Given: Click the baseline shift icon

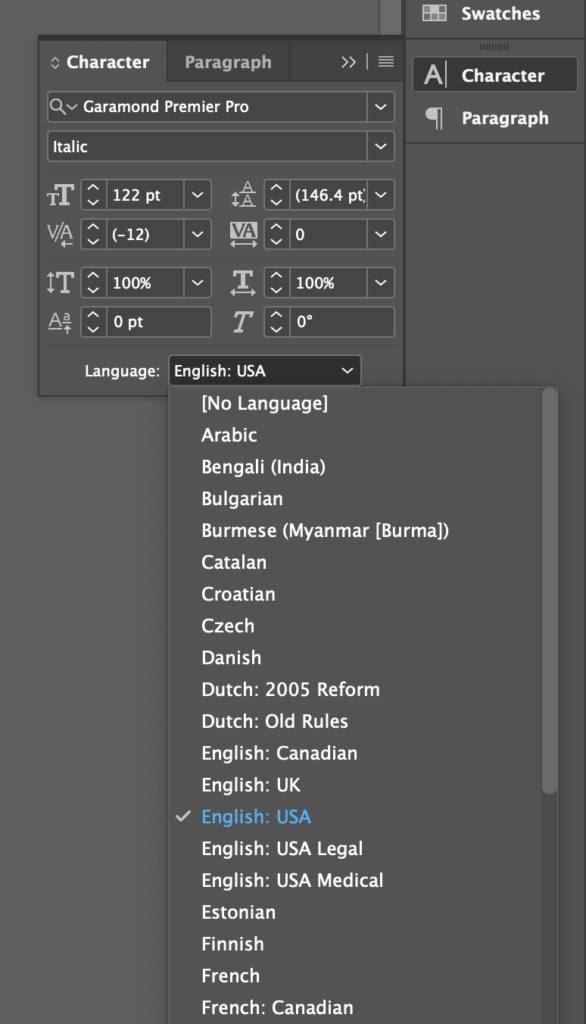Looking at the screenshot, I should pyautogui.click(x=60, y=322).
